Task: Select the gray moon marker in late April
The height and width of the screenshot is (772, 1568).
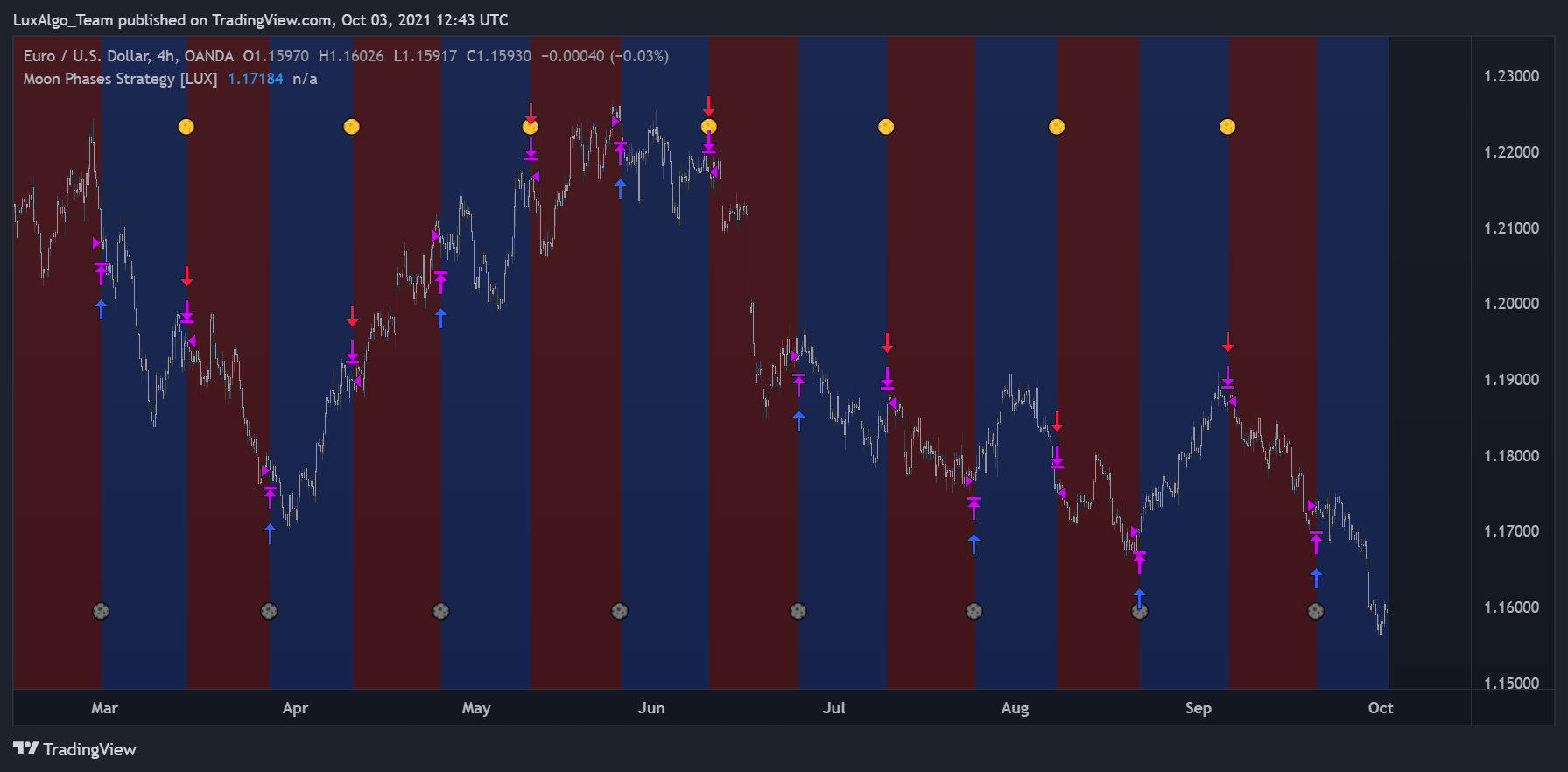Action: point(441,611)
